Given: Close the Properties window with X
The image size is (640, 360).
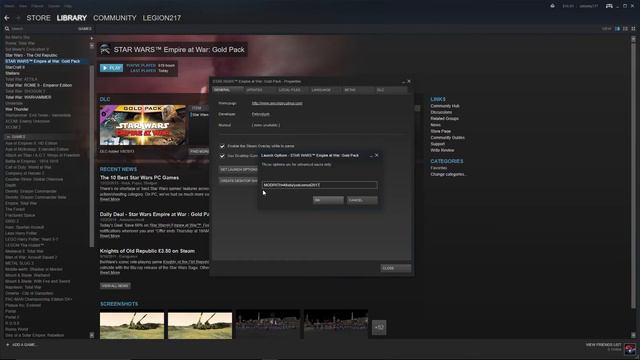Looking at the screenshot, I should (x=409, y=82).
